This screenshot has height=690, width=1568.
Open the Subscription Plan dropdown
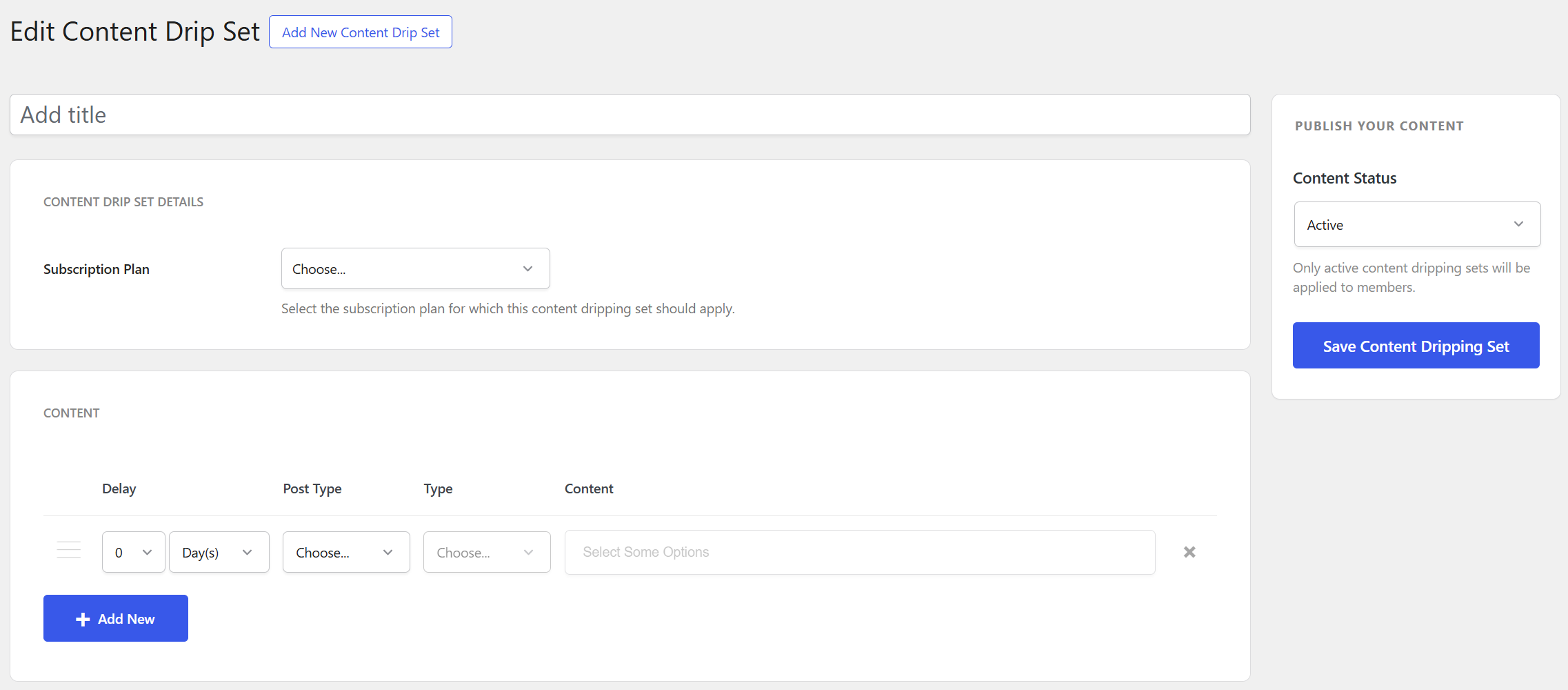415,268
